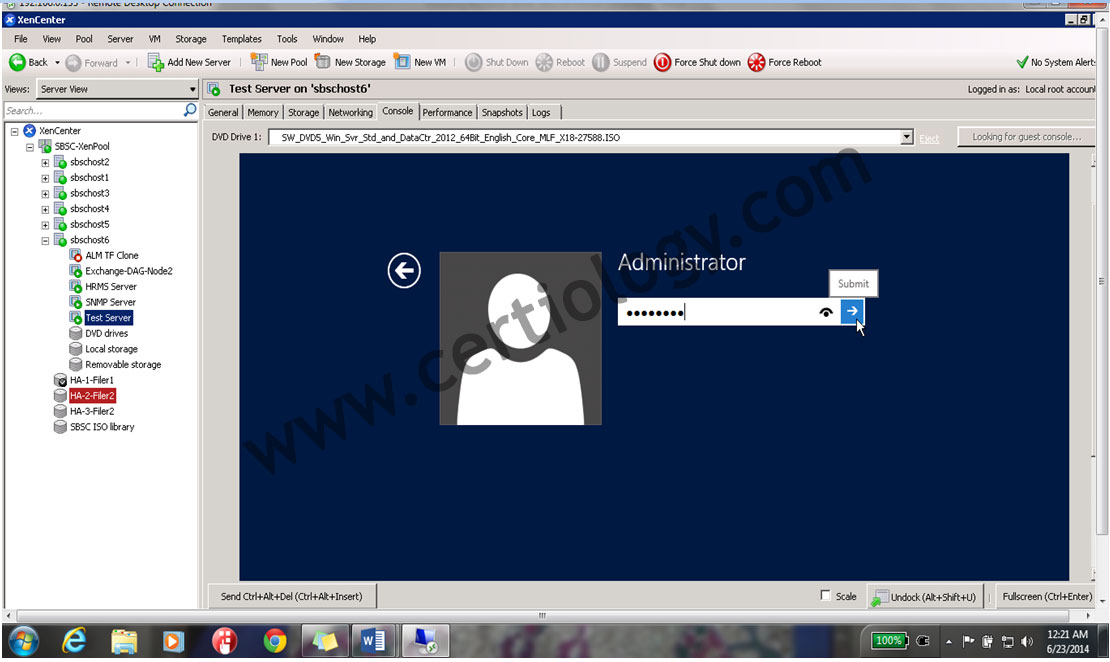Viewport: 1110px width, 662px height.
Task: Open the Back history dropdown arrow
Action: pos(57,63)
